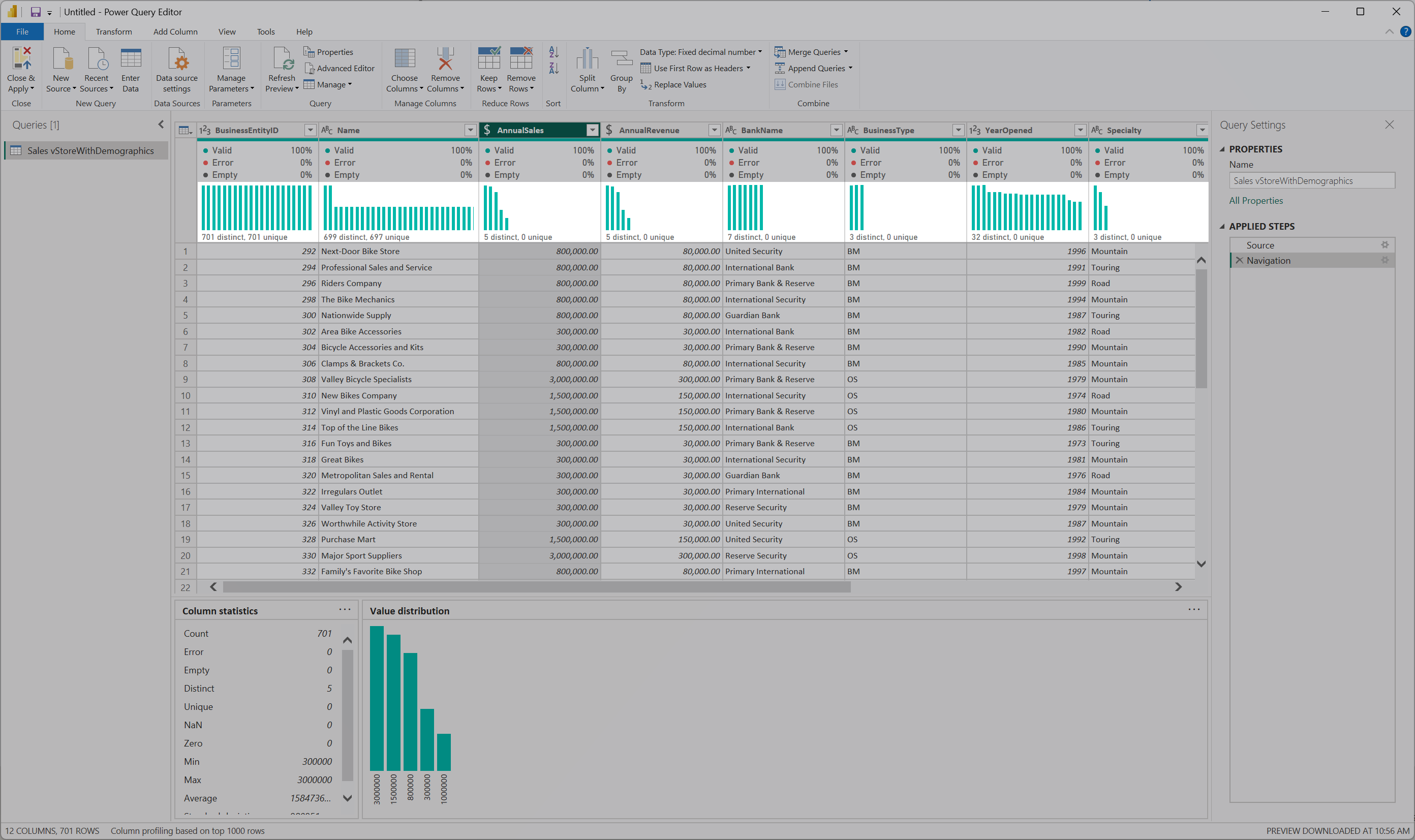
Task: Open the Enter Data tool
Action: click(130, 59)
